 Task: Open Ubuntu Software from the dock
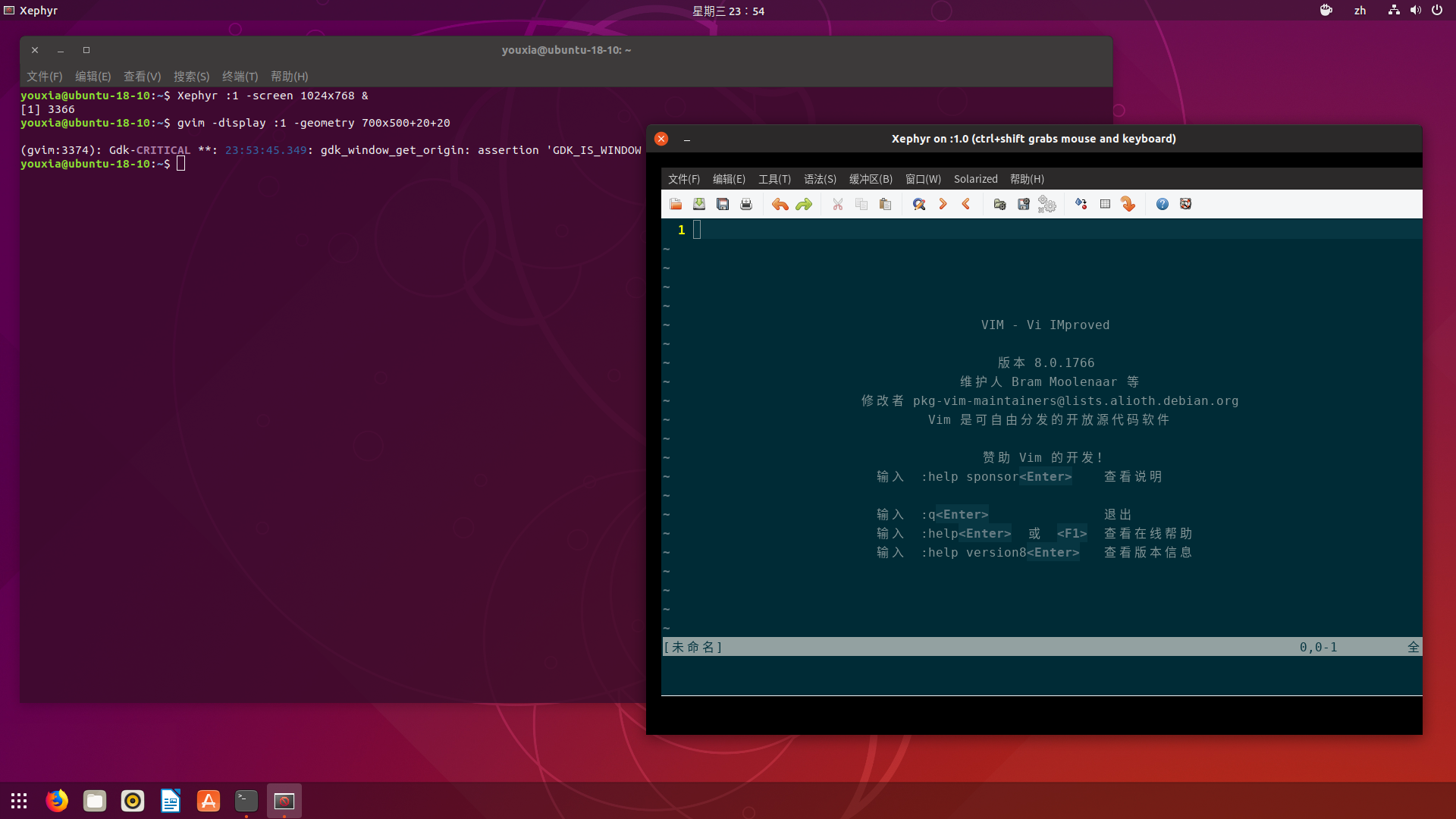click(209, 801)
